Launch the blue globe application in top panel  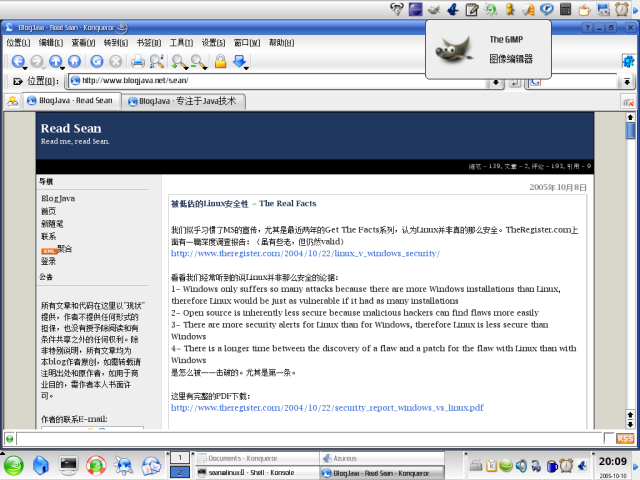416,9
